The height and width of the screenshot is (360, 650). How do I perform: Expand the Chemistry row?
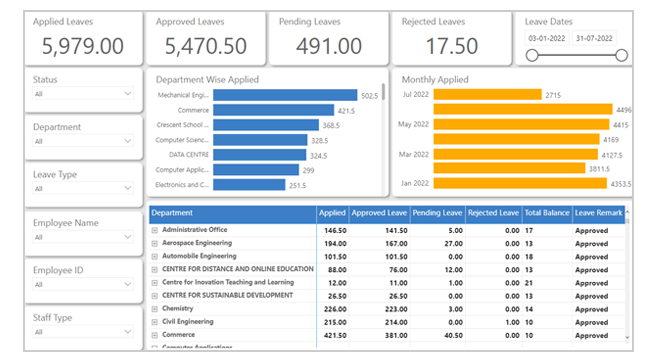point(155,309)
